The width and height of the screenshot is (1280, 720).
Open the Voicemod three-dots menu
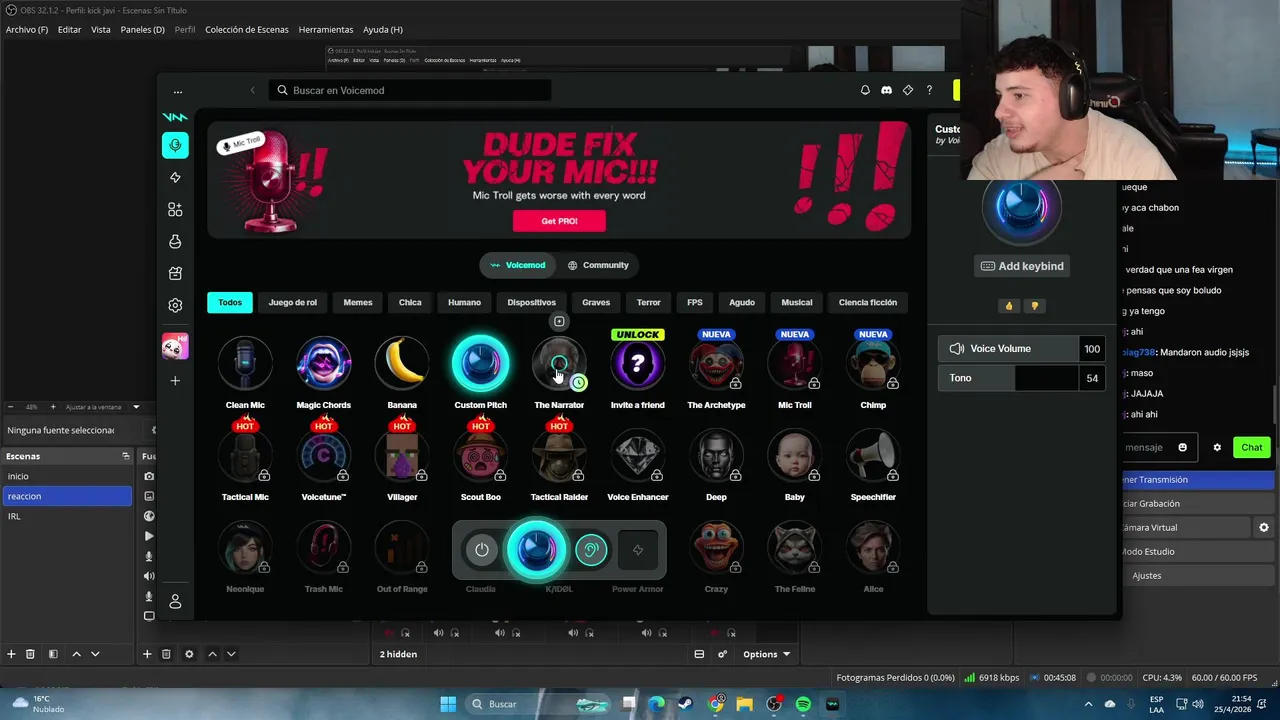(x=178, y=91)
